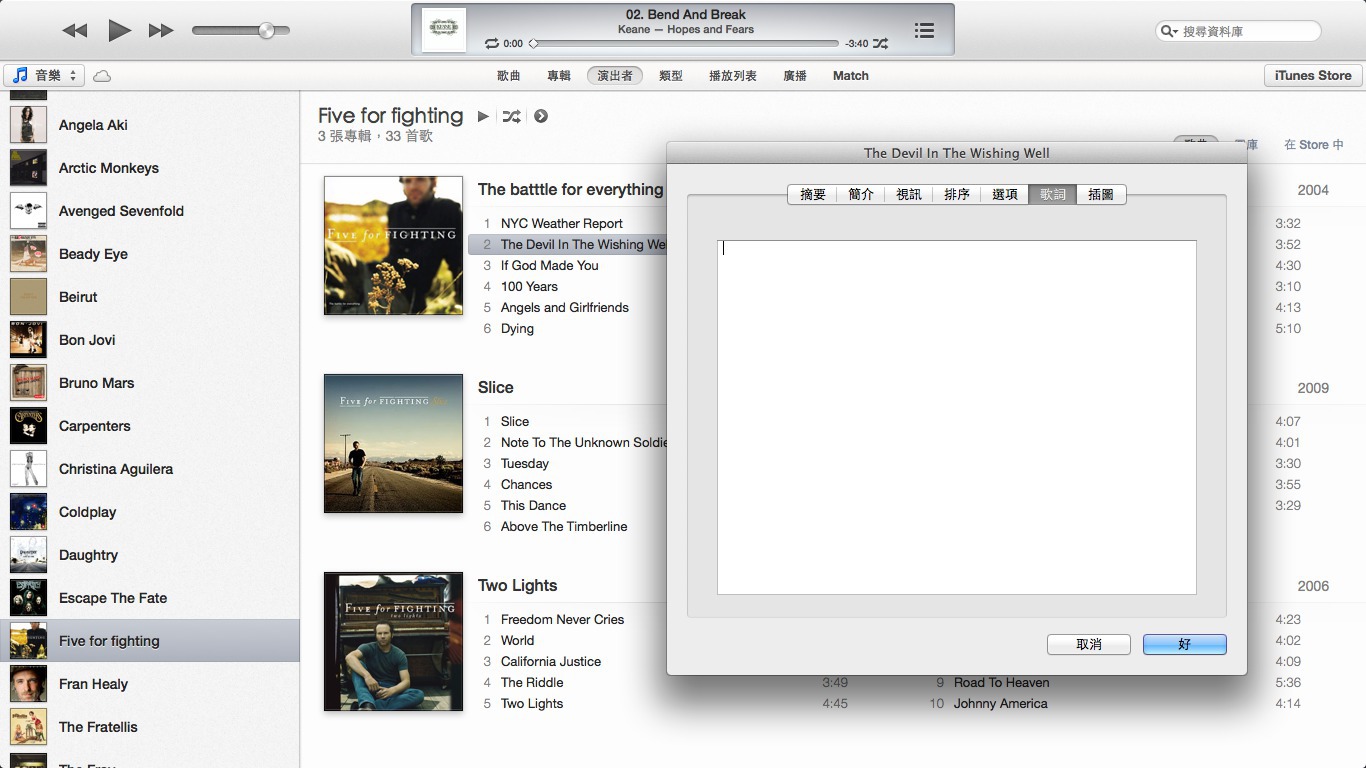Open the Up Next list icon
Screen dimensions: 1366x768
click(x=925, y=30)
